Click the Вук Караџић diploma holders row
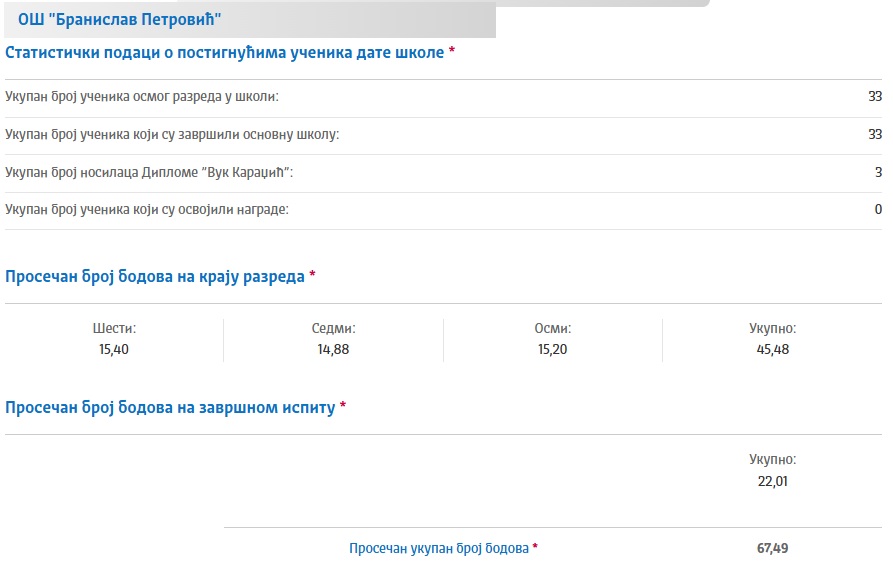This screenshot has width=893, height=565. click(443, 172)
